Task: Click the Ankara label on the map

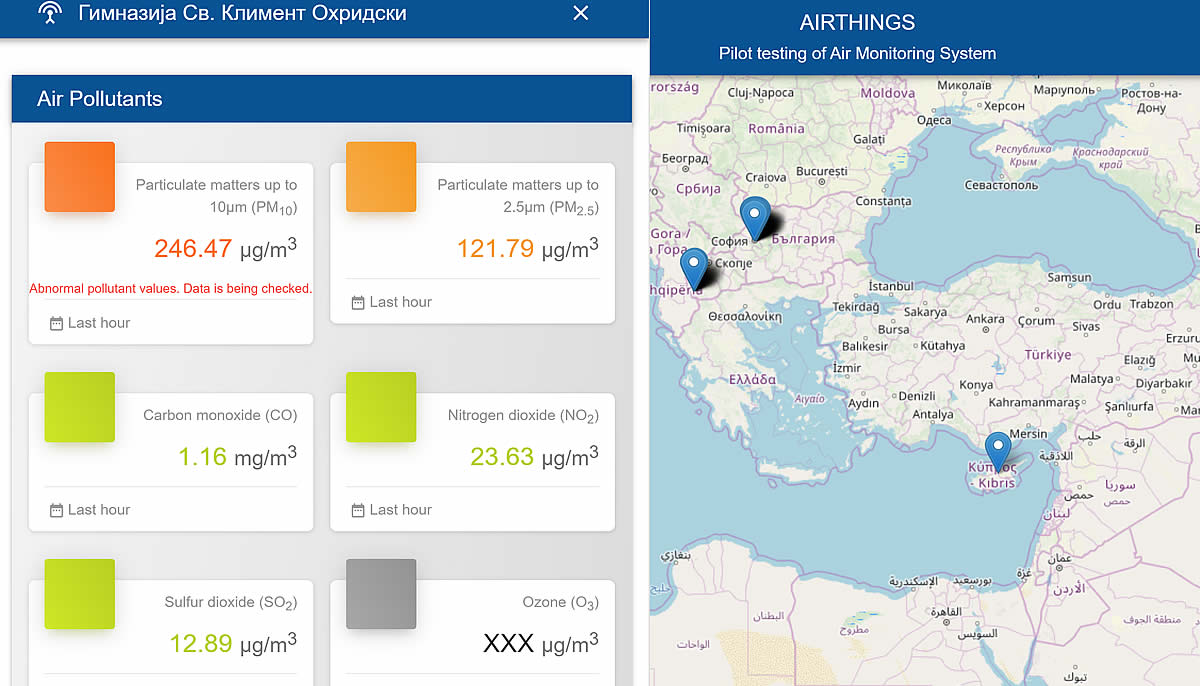Action: pos(985,320)
